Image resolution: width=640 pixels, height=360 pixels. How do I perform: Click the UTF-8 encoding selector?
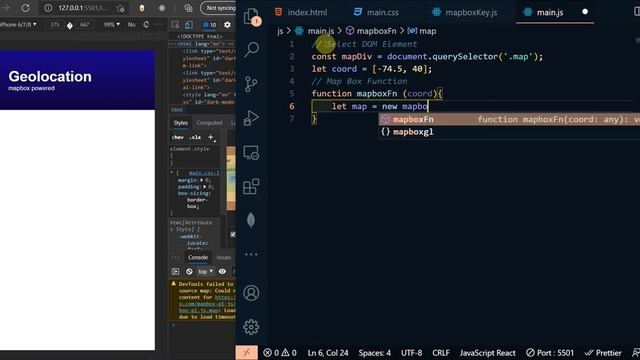411,353
